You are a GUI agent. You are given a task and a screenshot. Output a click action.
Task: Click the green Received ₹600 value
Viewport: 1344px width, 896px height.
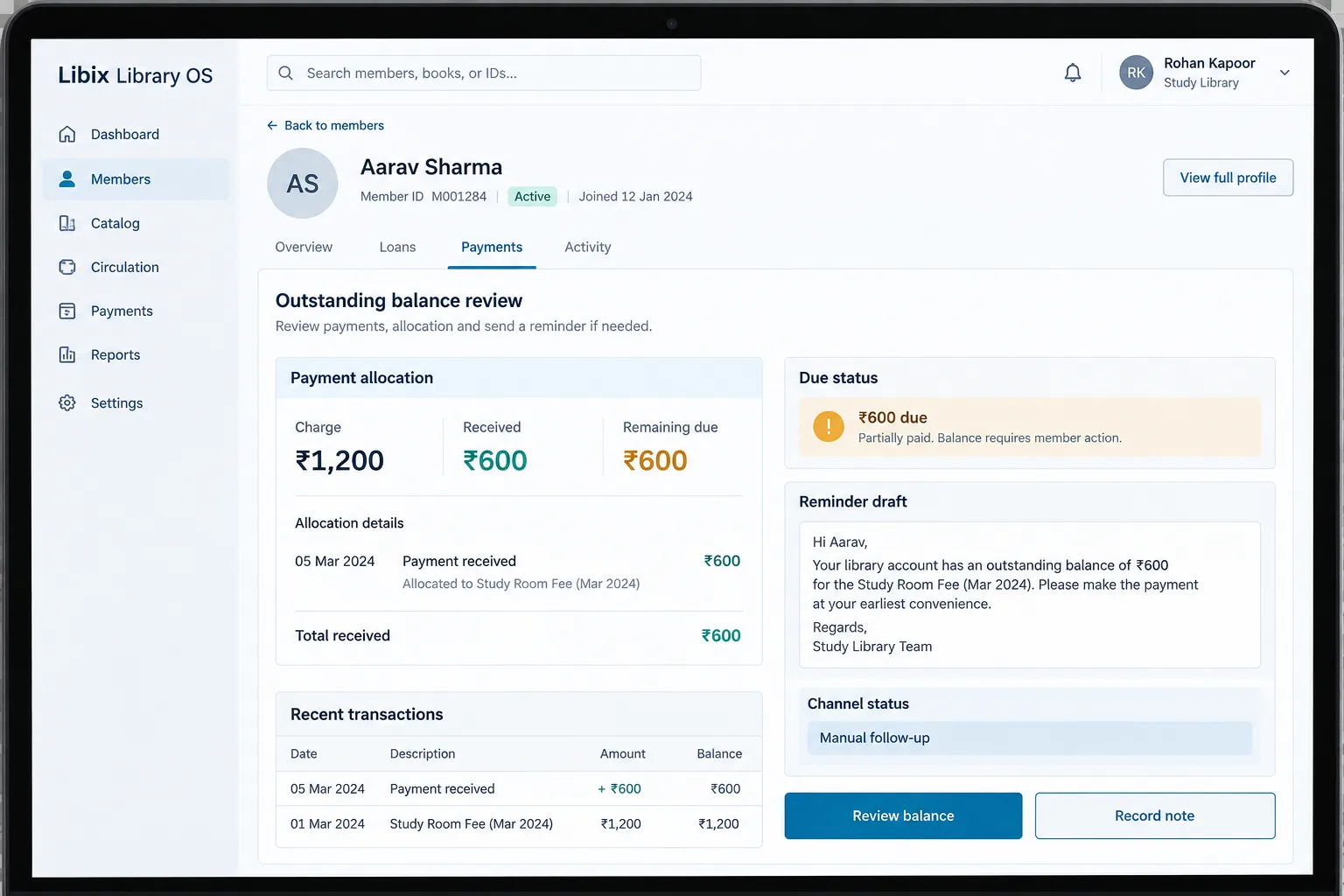point(495,460)
